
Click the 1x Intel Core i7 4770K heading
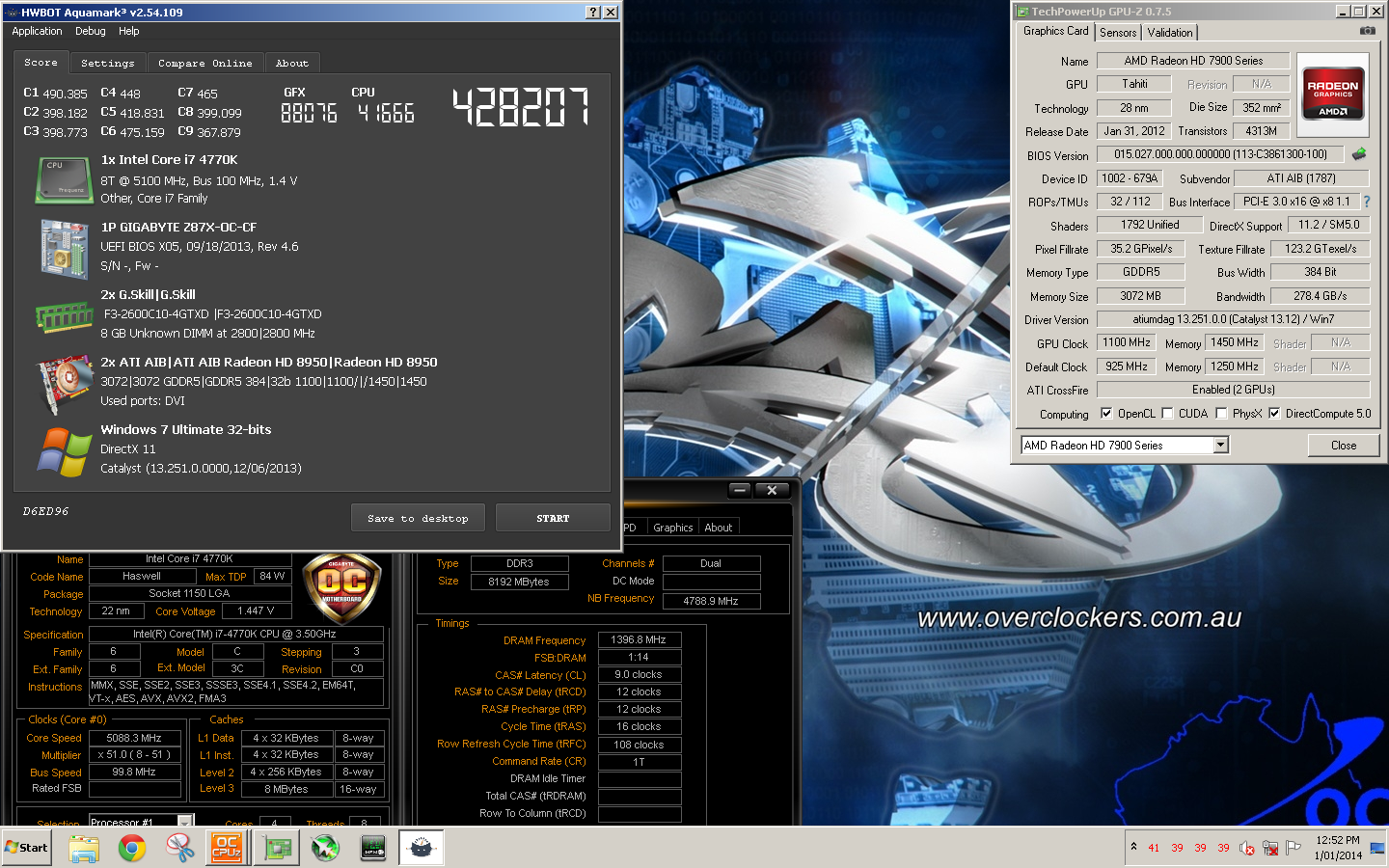pos(169,160)
